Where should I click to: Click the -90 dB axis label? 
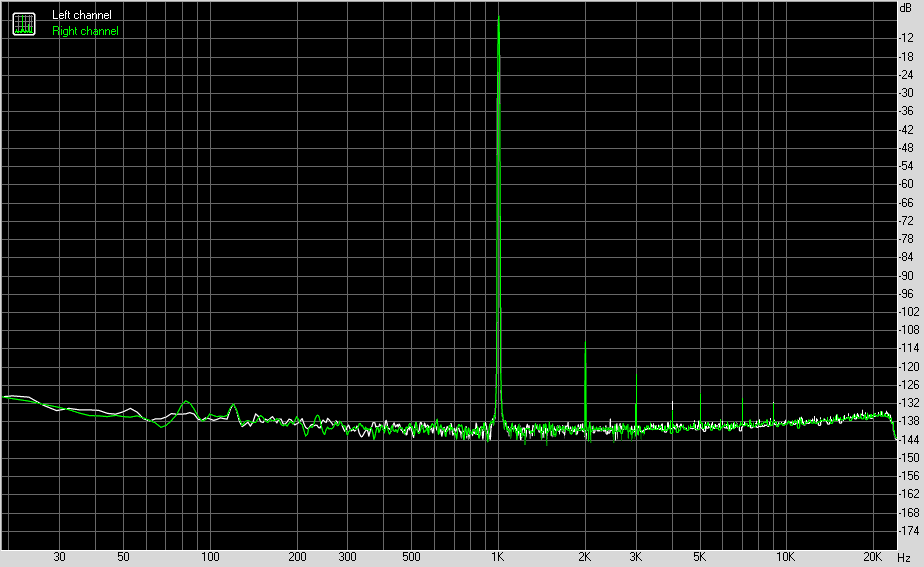click(x=908, y=275)
